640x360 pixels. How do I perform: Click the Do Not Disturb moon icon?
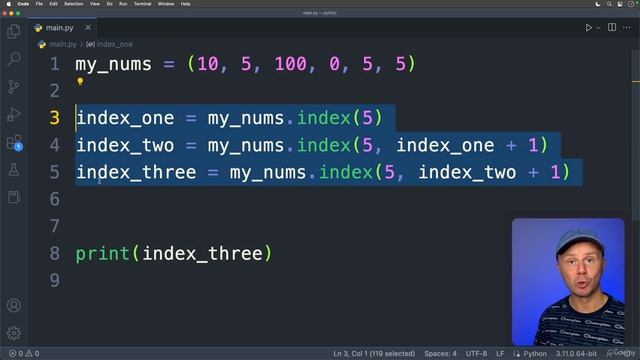click(598, 4)
